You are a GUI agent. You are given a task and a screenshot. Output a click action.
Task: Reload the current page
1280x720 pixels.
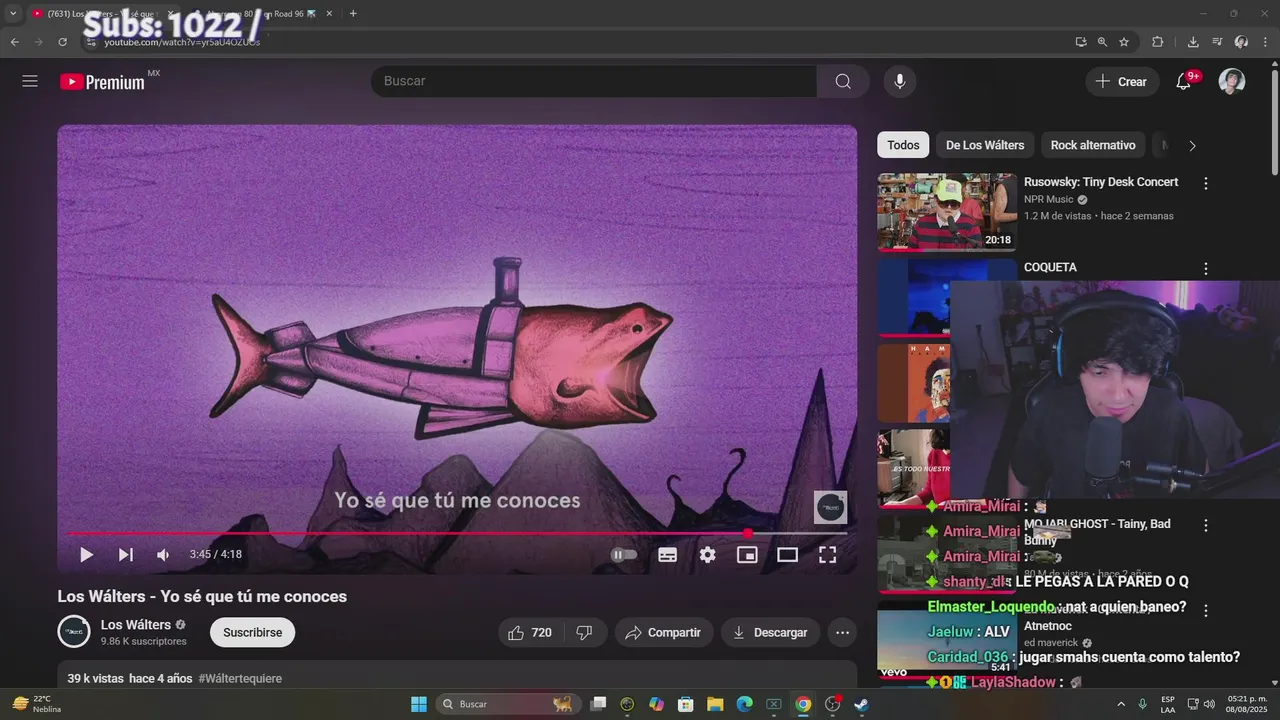pos(62,42)
